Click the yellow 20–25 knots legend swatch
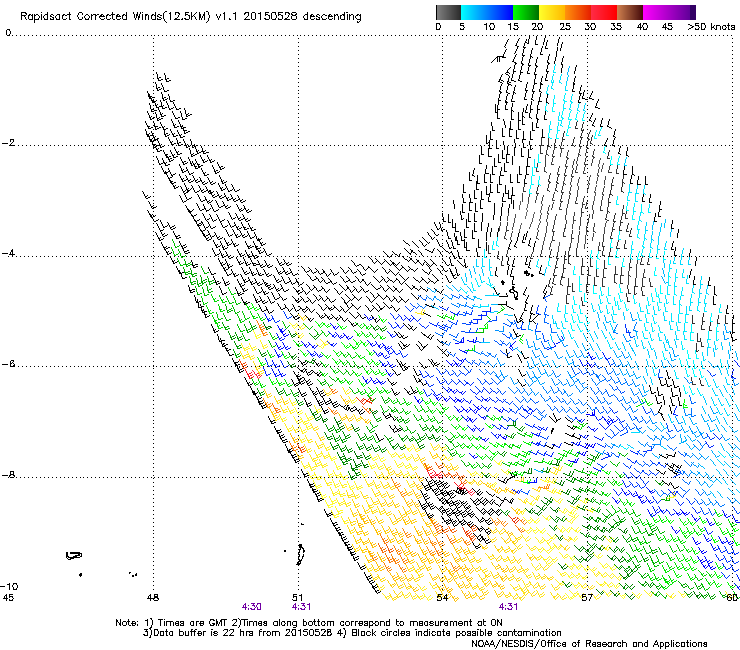740x650 pixels. pyautogui.click(x=552, y=12)
